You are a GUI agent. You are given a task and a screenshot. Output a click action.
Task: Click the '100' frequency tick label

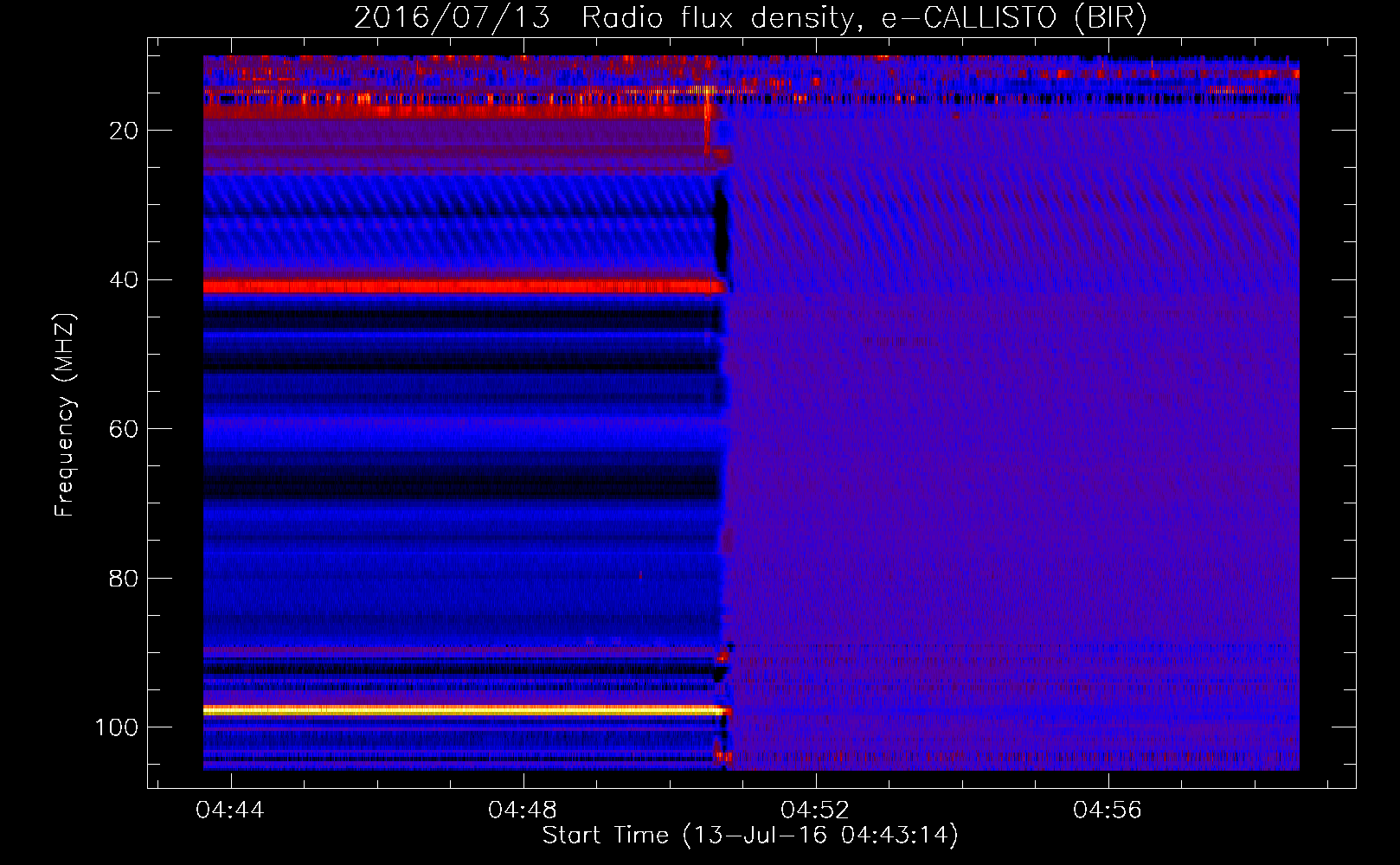(x=117, y=727)
